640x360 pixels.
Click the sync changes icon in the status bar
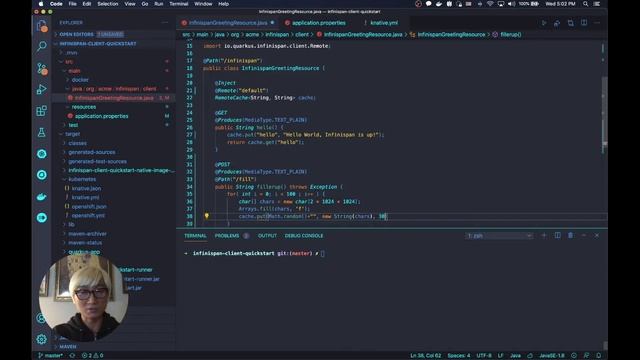tap(72, 356)
